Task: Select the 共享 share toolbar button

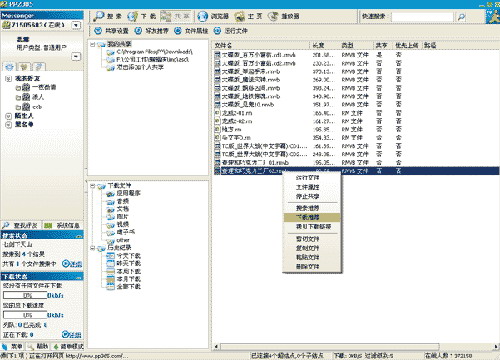Action: click(175, 16)
